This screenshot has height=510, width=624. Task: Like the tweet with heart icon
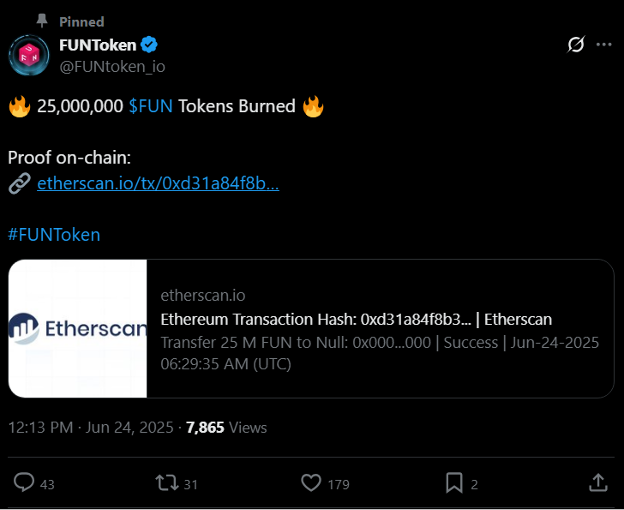[x=312, y=484]
